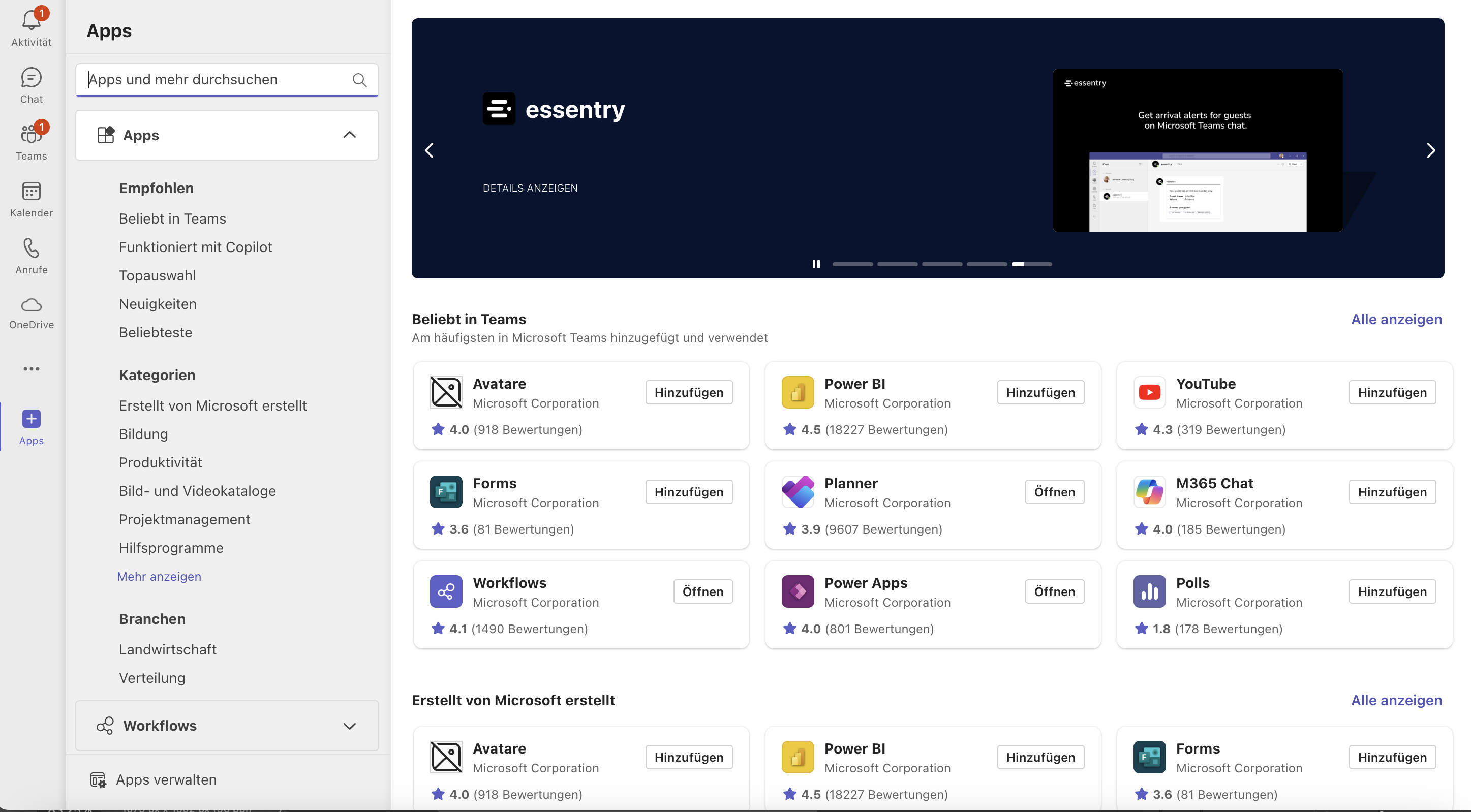Screen dimensions: 1471x812
Task: Click Öffnen for Workflows app
Action: pos(702,591)
